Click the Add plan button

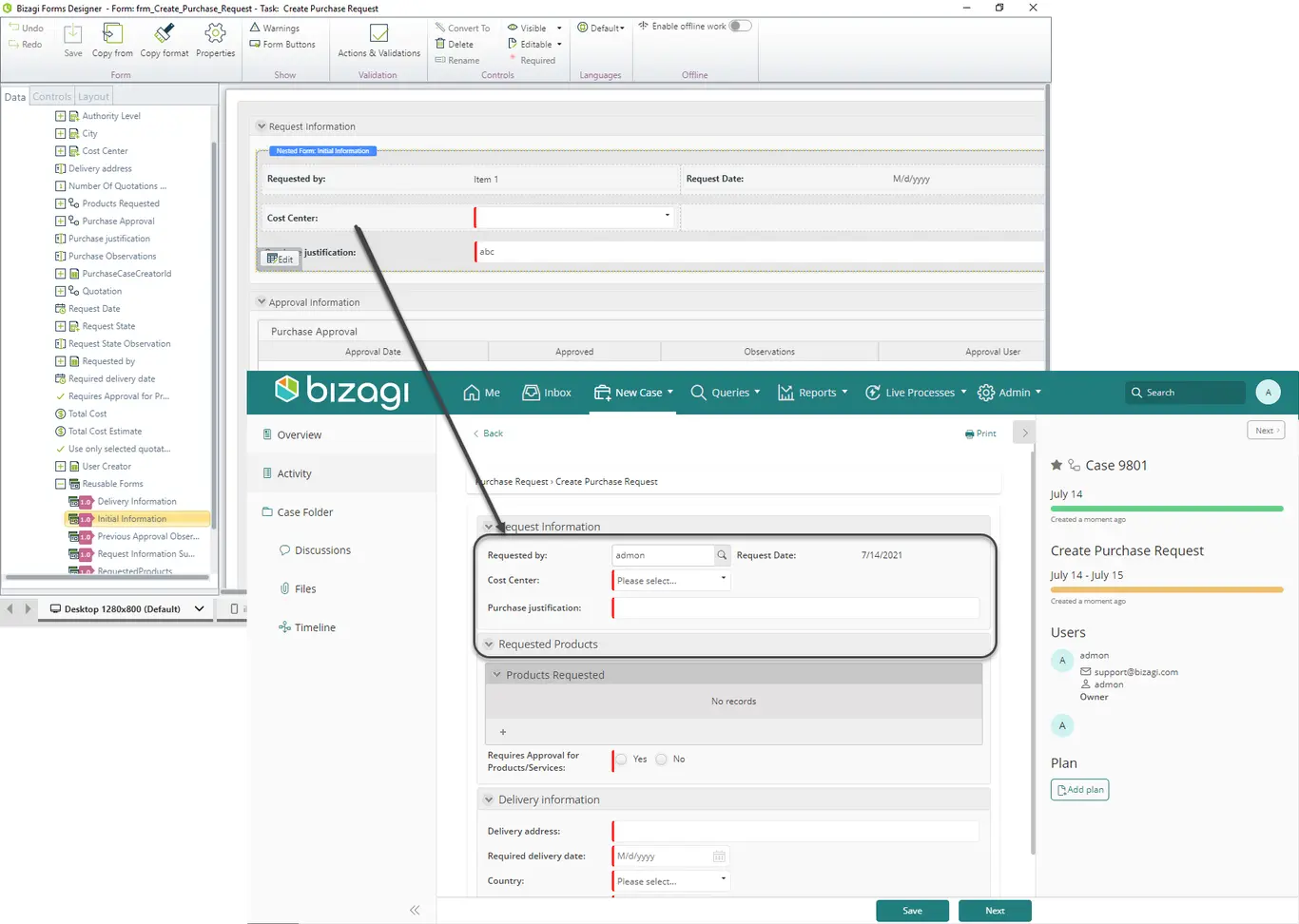click(x=1079, y=790)
